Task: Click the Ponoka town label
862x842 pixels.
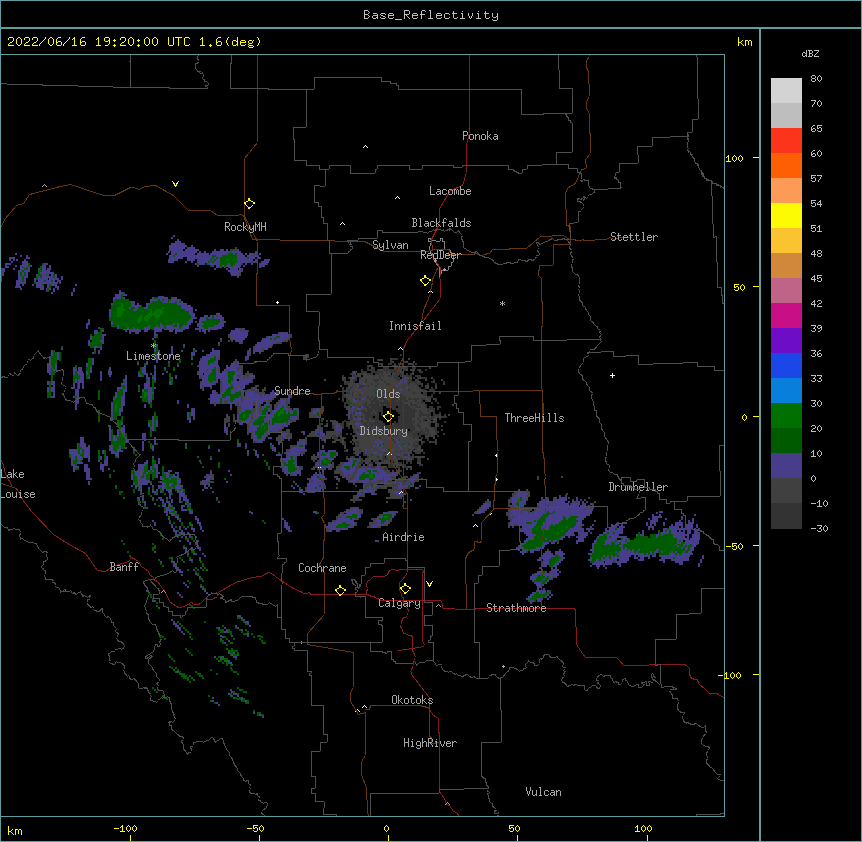Action: coord(480,136)
